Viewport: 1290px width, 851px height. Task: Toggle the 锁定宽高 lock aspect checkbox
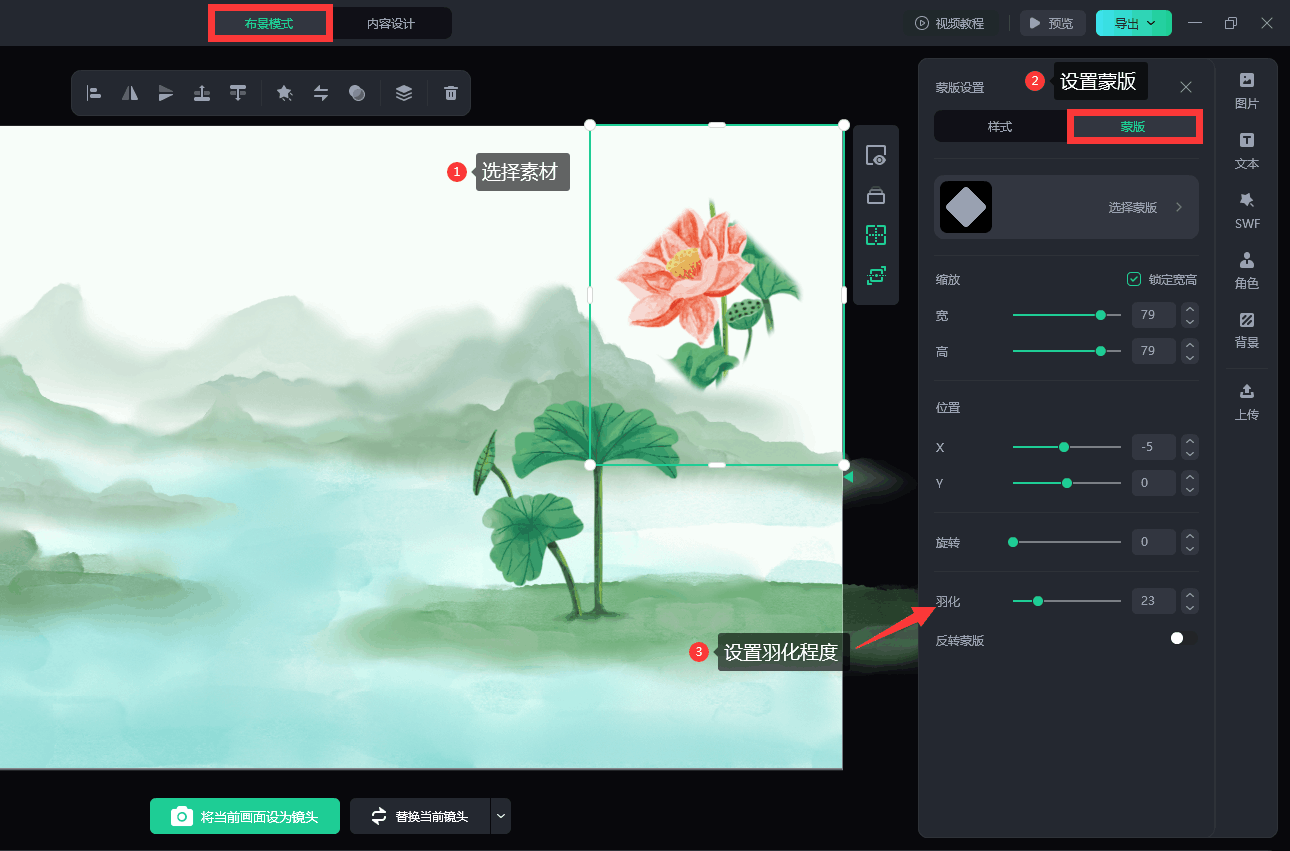pyautogui.click(x=1134, y=279)
